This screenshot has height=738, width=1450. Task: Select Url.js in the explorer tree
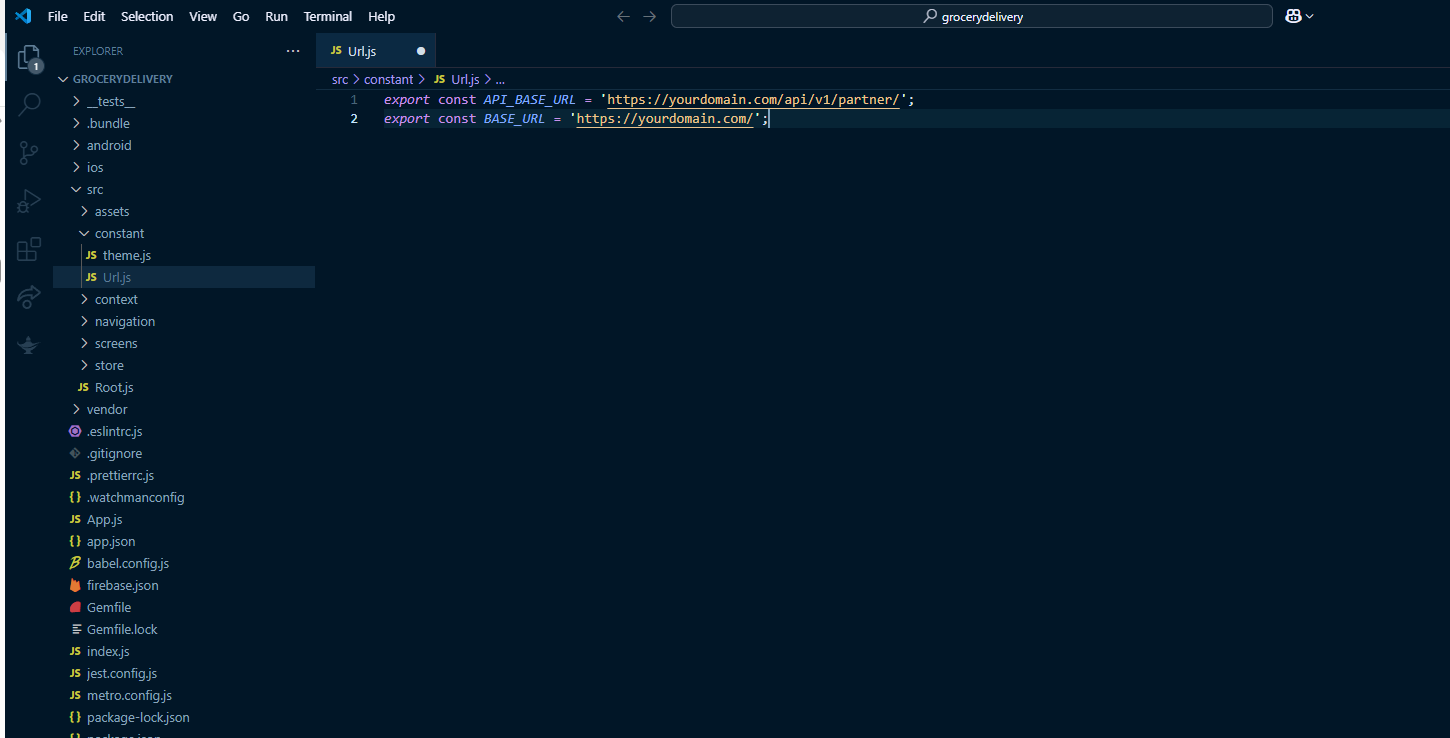[184, 277]
